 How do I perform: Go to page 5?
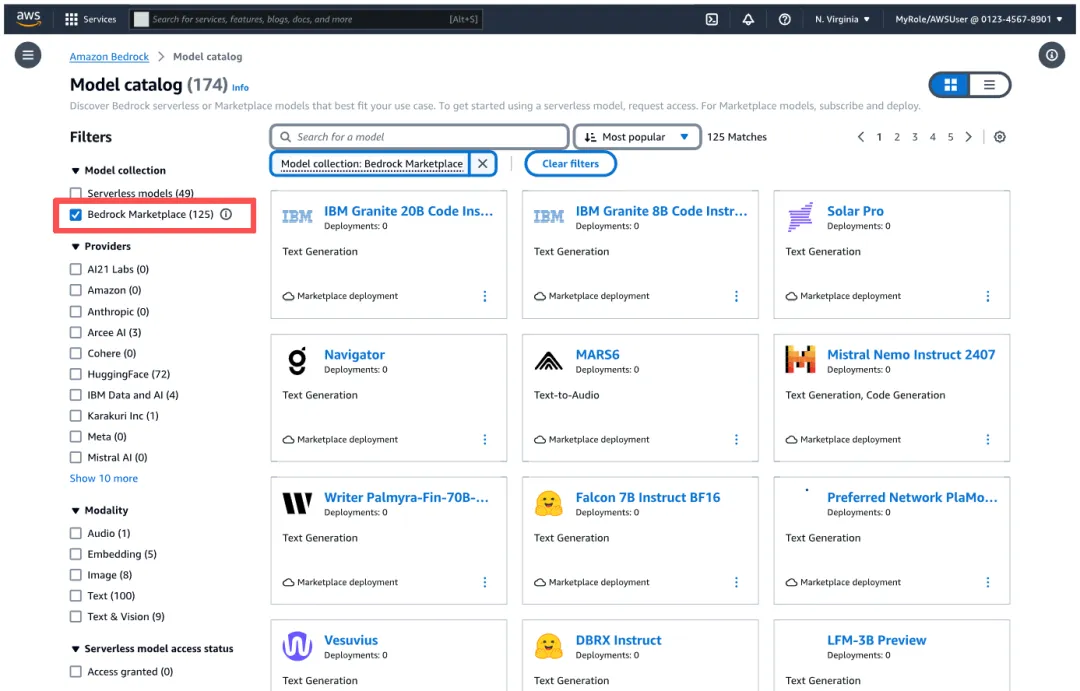click(951, 137)
